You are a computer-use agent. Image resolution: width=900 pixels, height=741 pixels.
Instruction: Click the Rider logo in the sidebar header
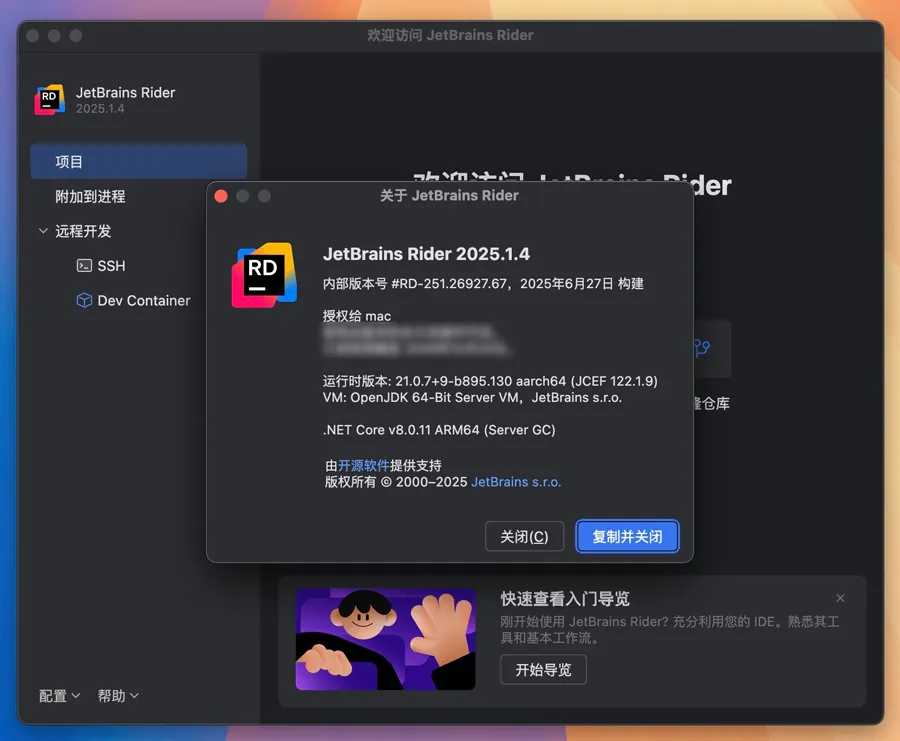coord(50,100)
